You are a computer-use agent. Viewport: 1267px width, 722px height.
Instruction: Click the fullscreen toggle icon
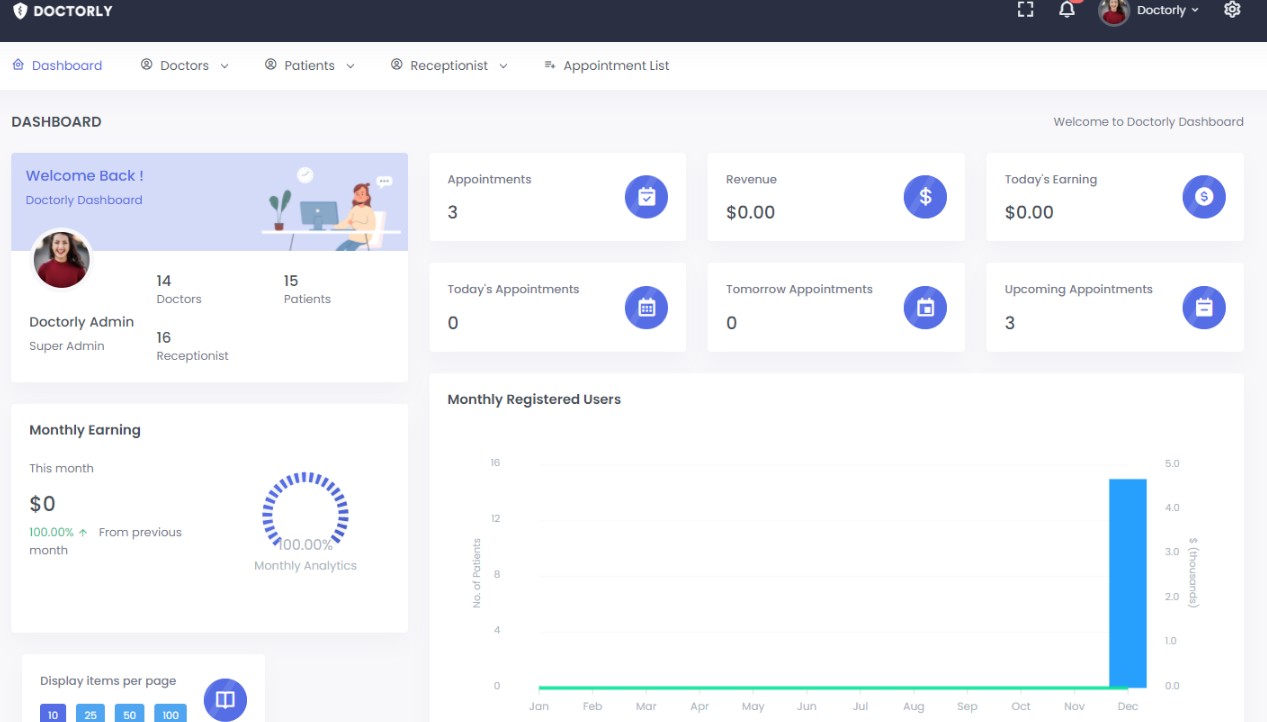tap(1025, 10)
